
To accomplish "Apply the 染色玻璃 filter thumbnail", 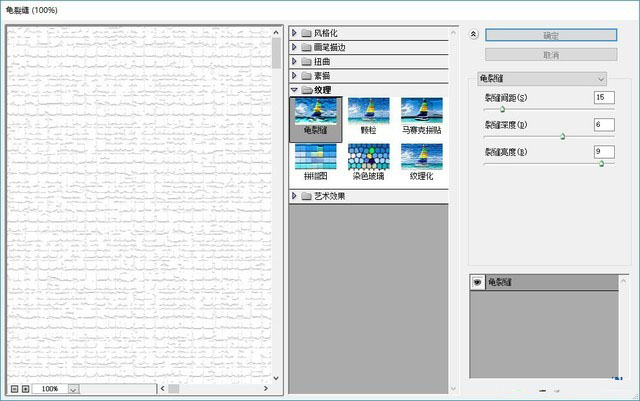I will pyautogui.click(x=368, y=161).
